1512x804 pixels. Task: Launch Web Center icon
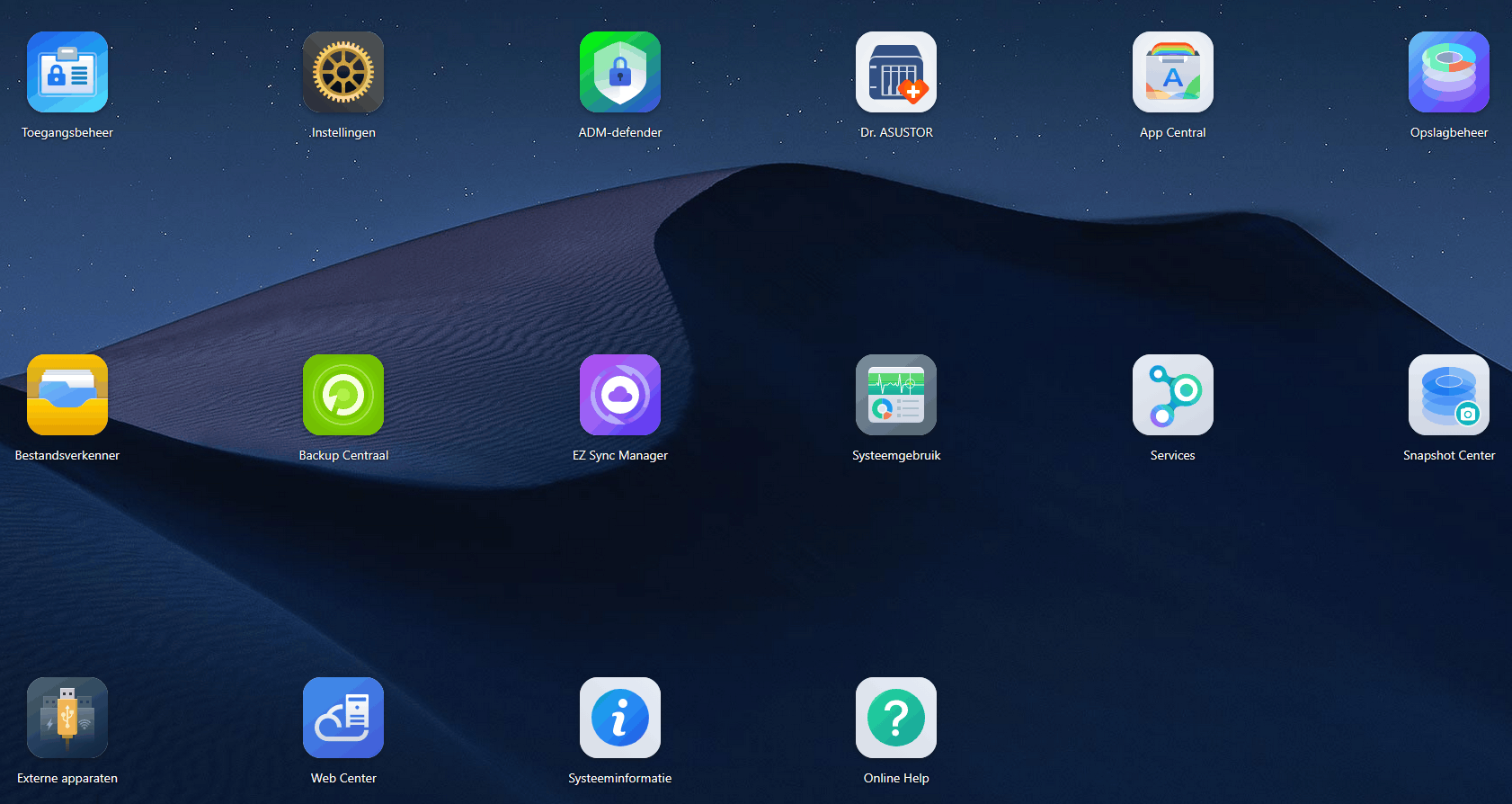(343, 718)
